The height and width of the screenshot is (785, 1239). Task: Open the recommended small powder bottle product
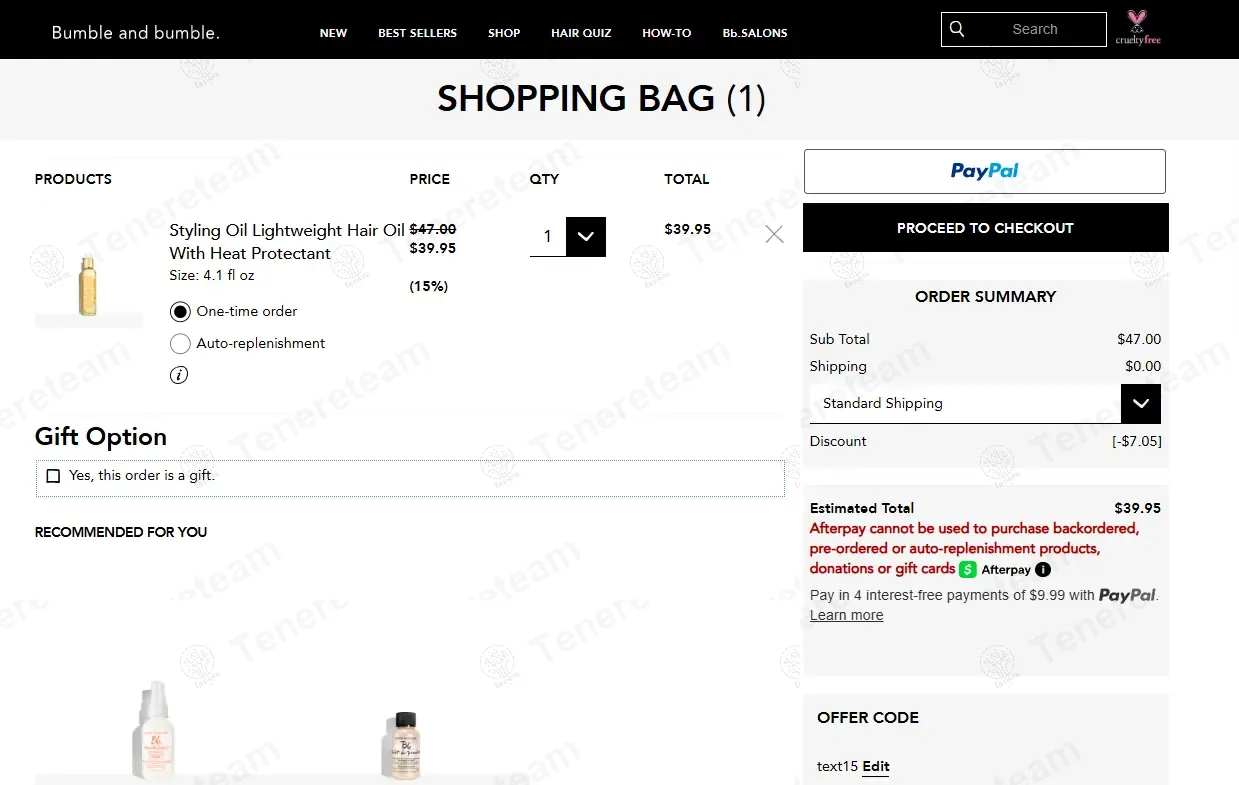point(400,744)
